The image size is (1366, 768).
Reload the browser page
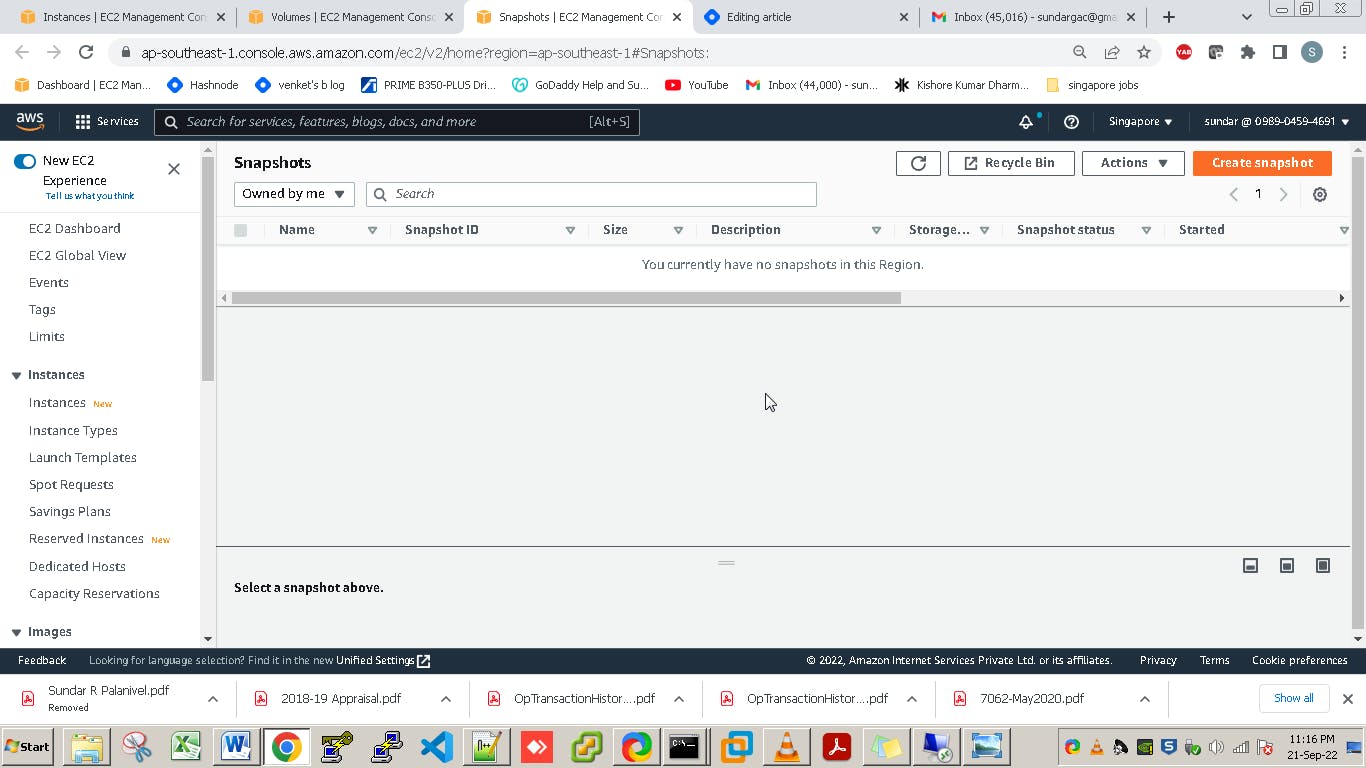tap(86, 53)
